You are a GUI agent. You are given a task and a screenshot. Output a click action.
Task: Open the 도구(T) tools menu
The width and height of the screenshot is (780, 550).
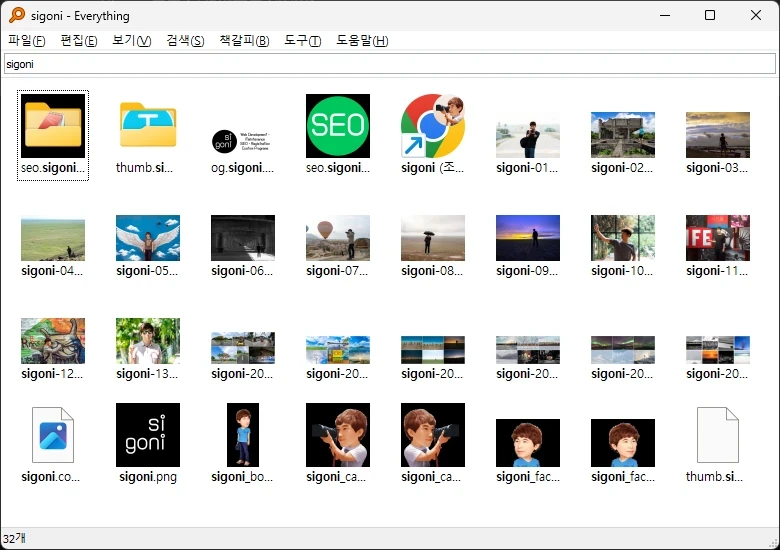click(303, 41)
